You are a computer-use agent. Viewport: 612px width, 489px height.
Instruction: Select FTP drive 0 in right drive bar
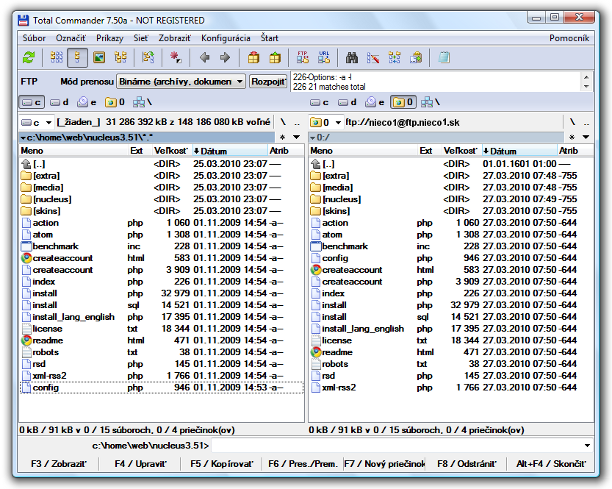pyautogui.click(x=403, y=102)
